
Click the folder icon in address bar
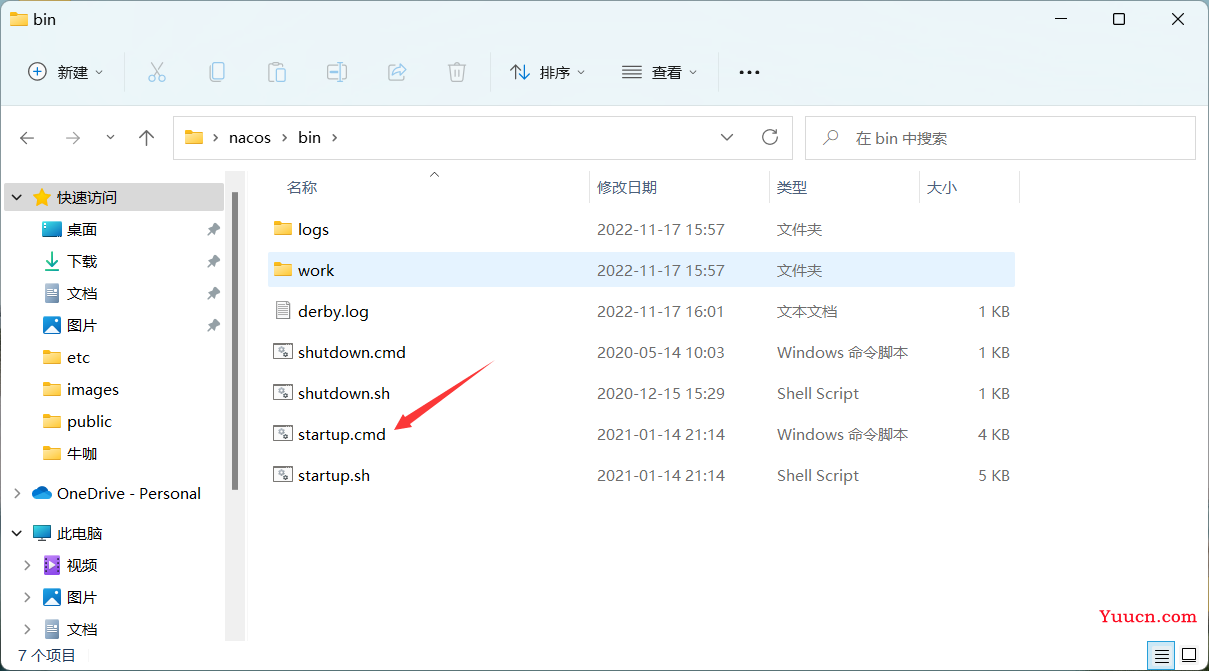coord(194,137)
